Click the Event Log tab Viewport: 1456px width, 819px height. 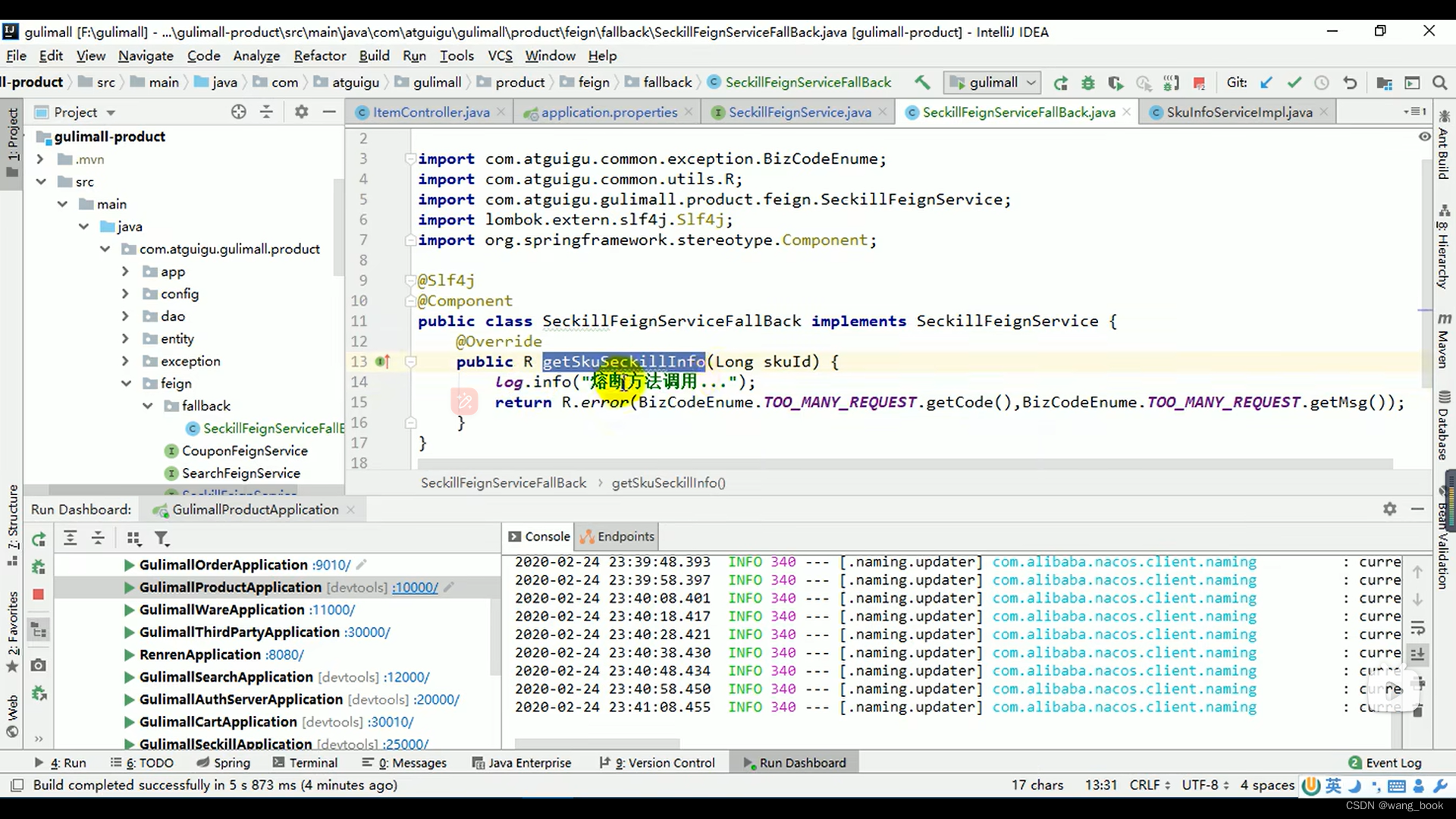point(1392,763)
